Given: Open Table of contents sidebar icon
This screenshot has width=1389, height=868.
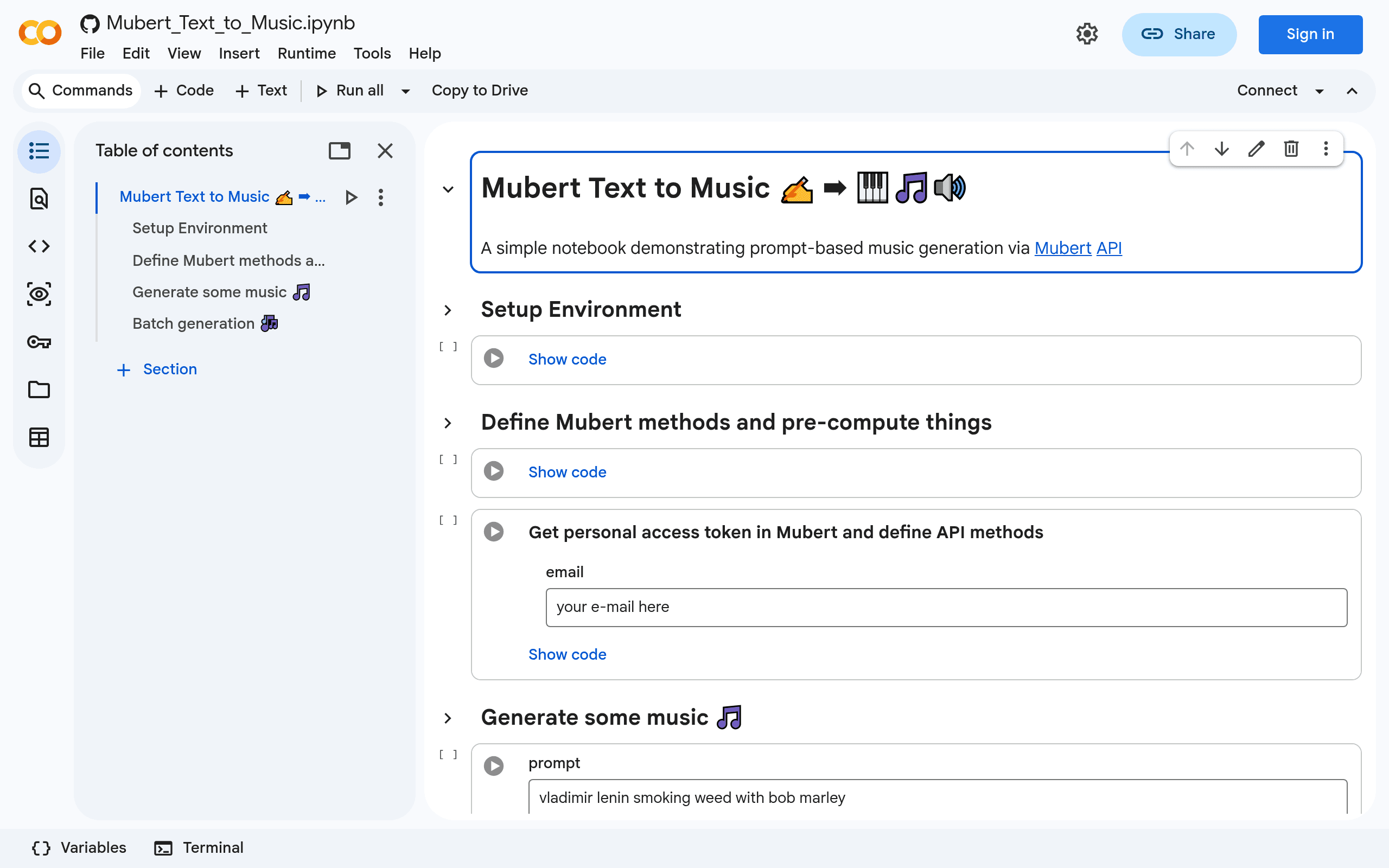Looking at the screenshot, I should [39, 151].
